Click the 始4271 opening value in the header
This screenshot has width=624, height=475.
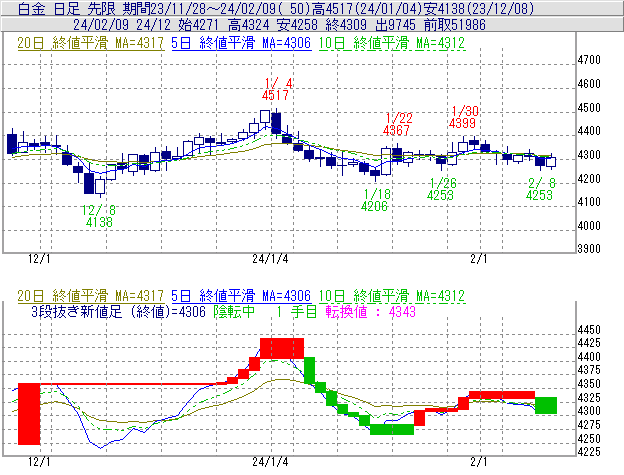(x=198, y=25)
